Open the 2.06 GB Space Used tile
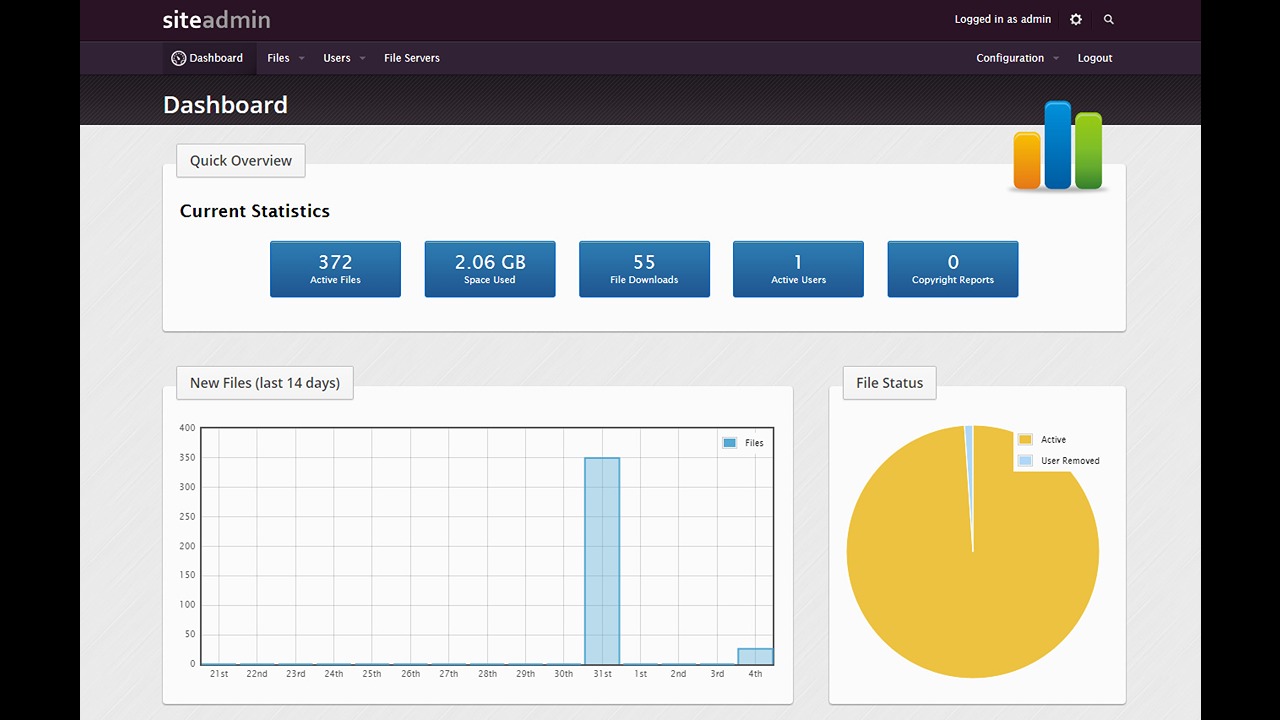This screenshot has height=720, width=1280. point(490,269)
